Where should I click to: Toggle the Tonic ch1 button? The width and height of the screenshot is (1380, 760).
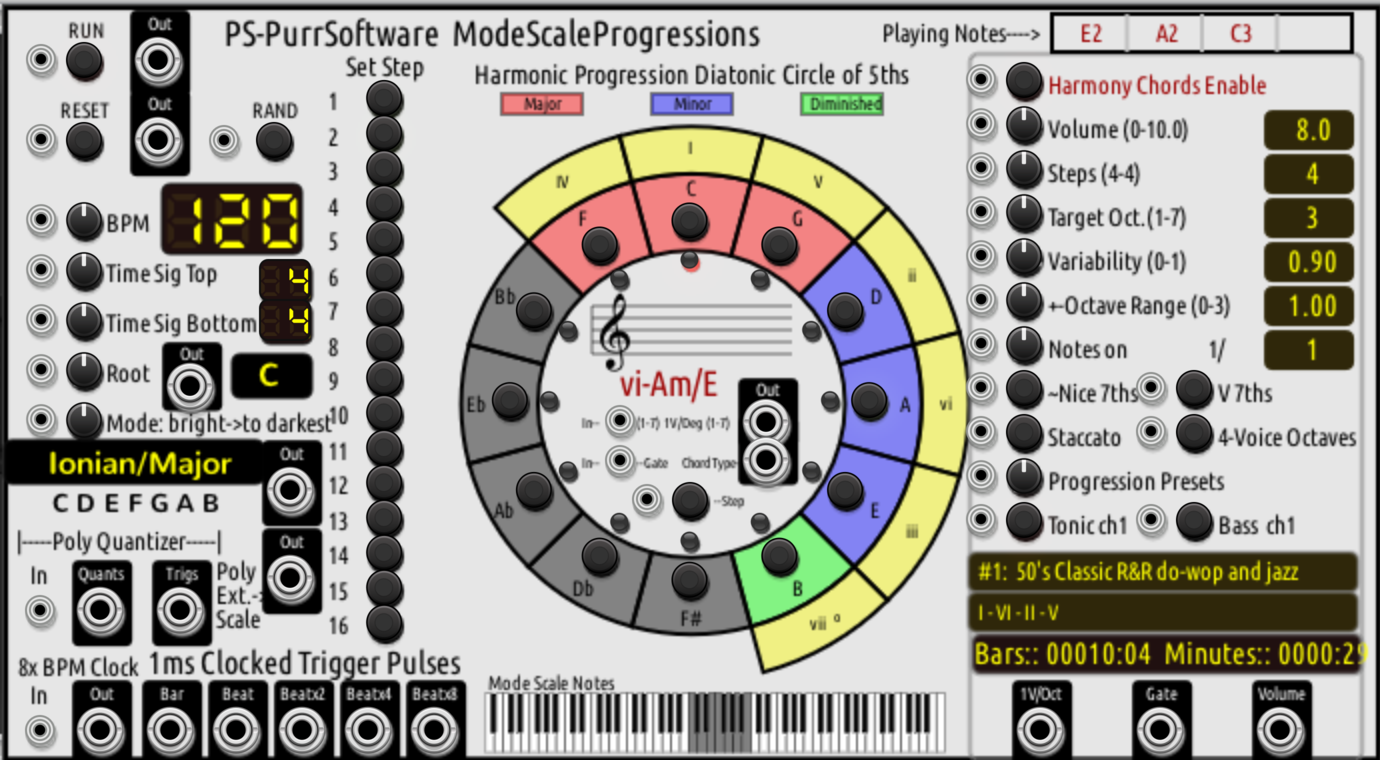click(1024, 521)
